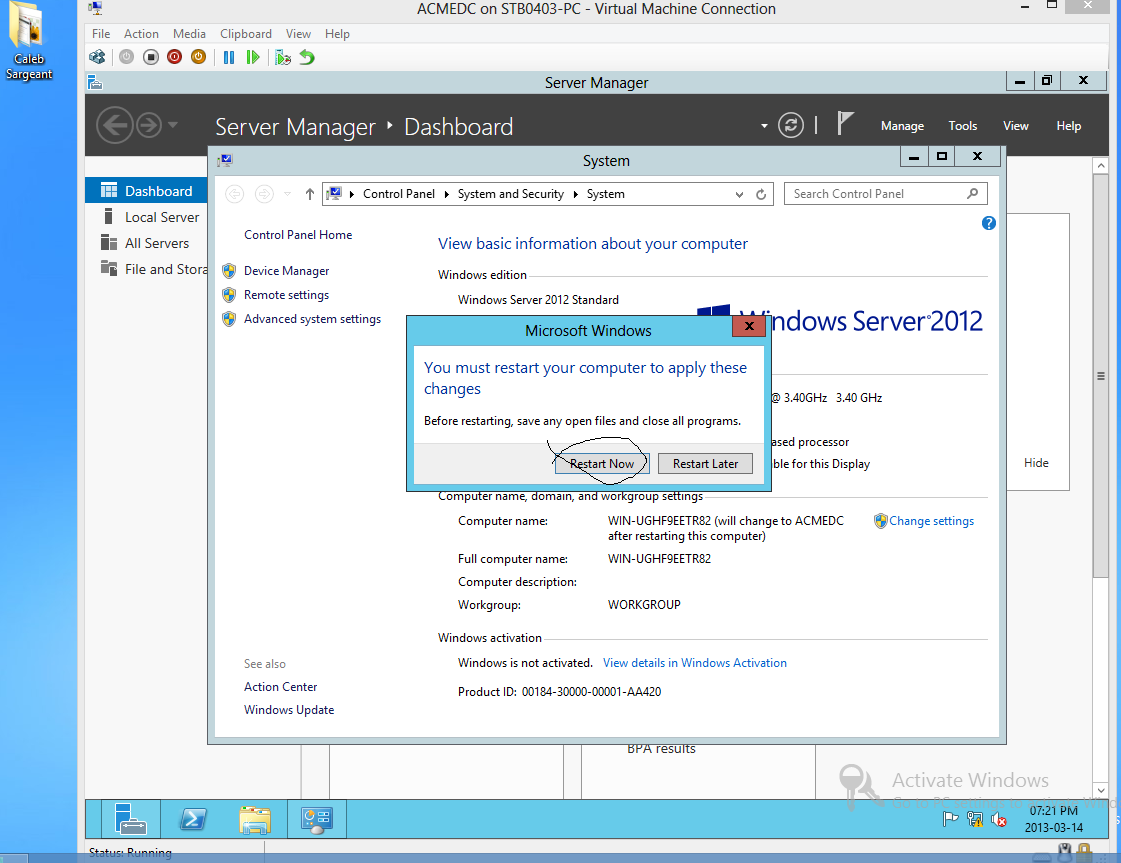Expand the navigation history dropdown arrow
This screenshot has height=863, width=1121.
172,125
